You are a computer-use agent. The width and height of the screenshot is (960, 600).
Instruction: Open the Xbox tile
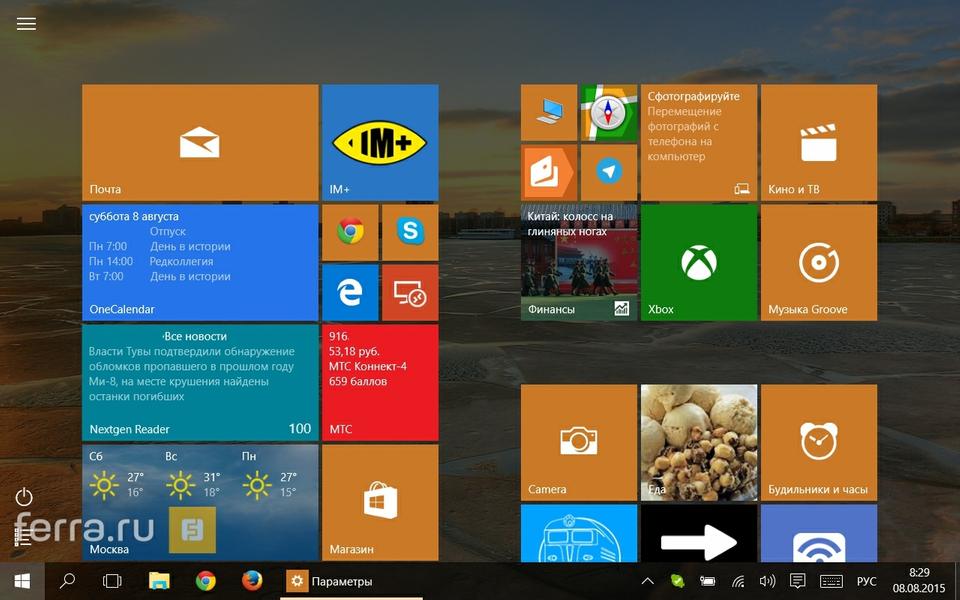point(699,262)
